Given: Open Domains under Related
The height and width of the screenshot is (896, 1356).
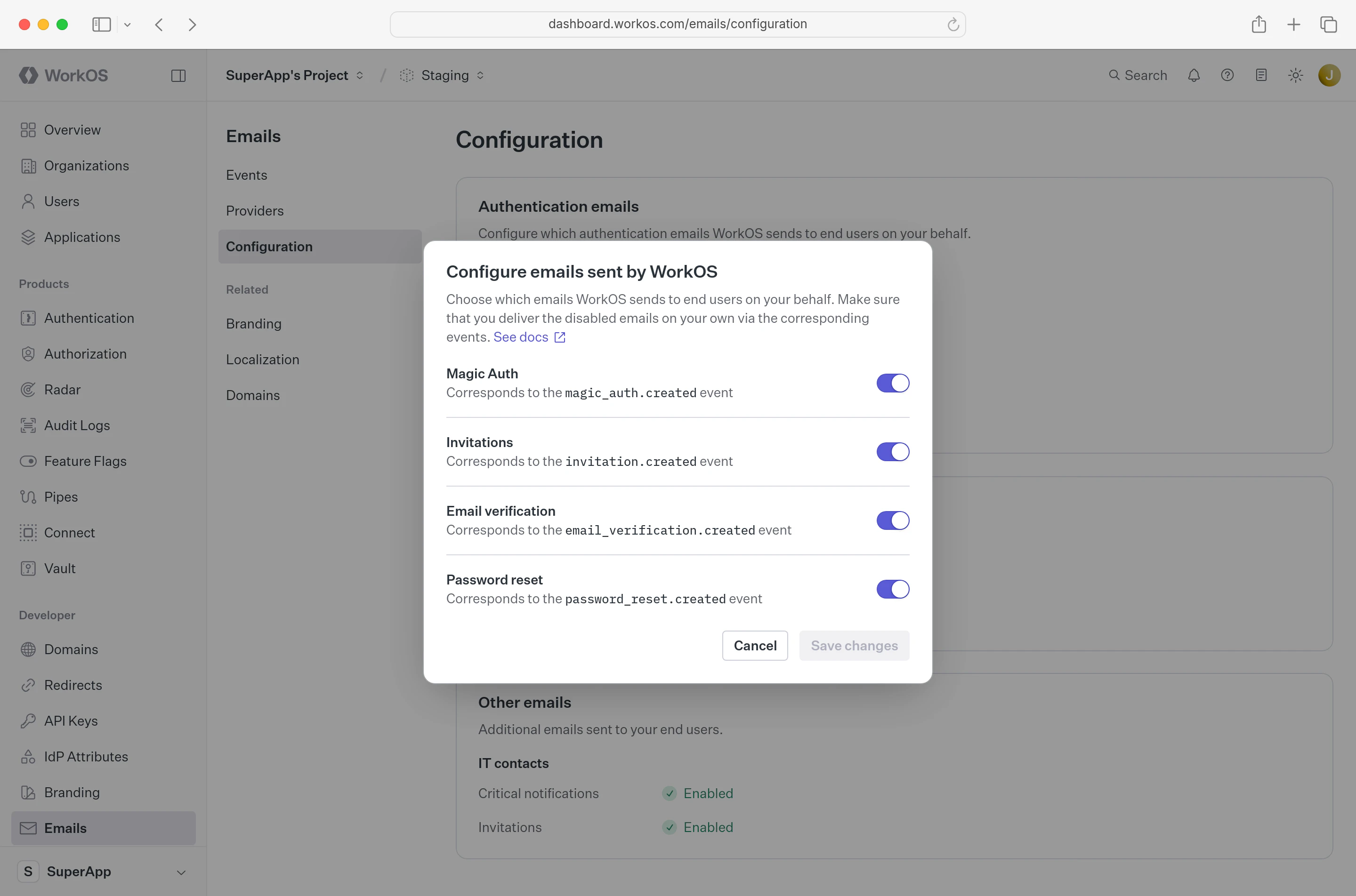Looking at the screenshot, I should tap(253, 395).
